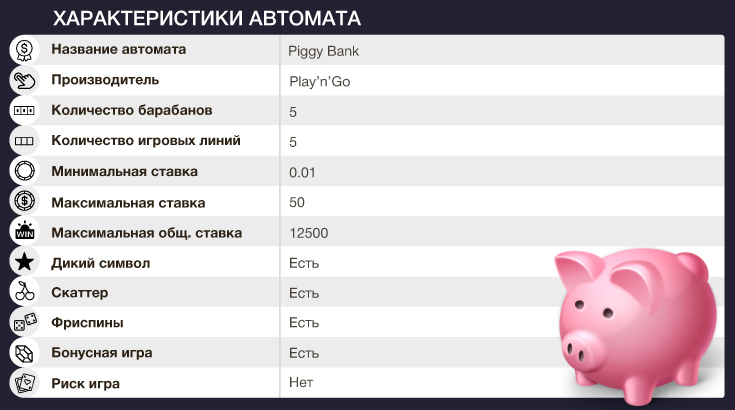Click the playing cards icon beside Риск игра
735x410 pixels.
[x=23, y=383]
